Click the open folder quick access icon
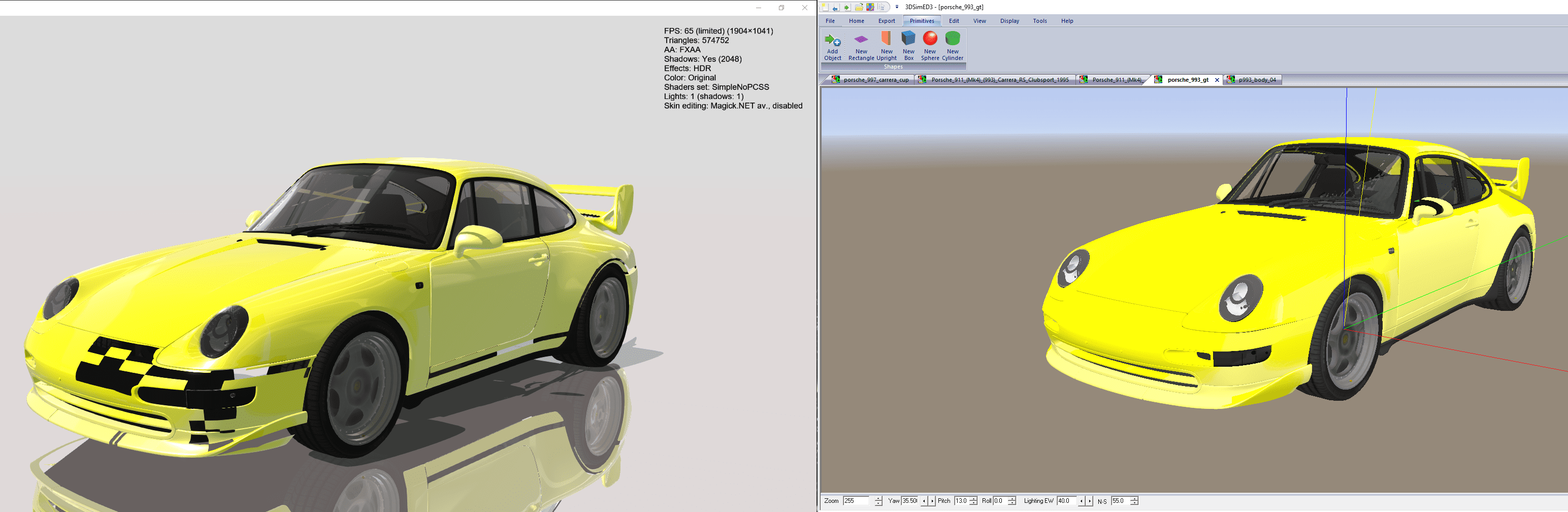Viewport: 1568px width, 512px height. (858, 7)
